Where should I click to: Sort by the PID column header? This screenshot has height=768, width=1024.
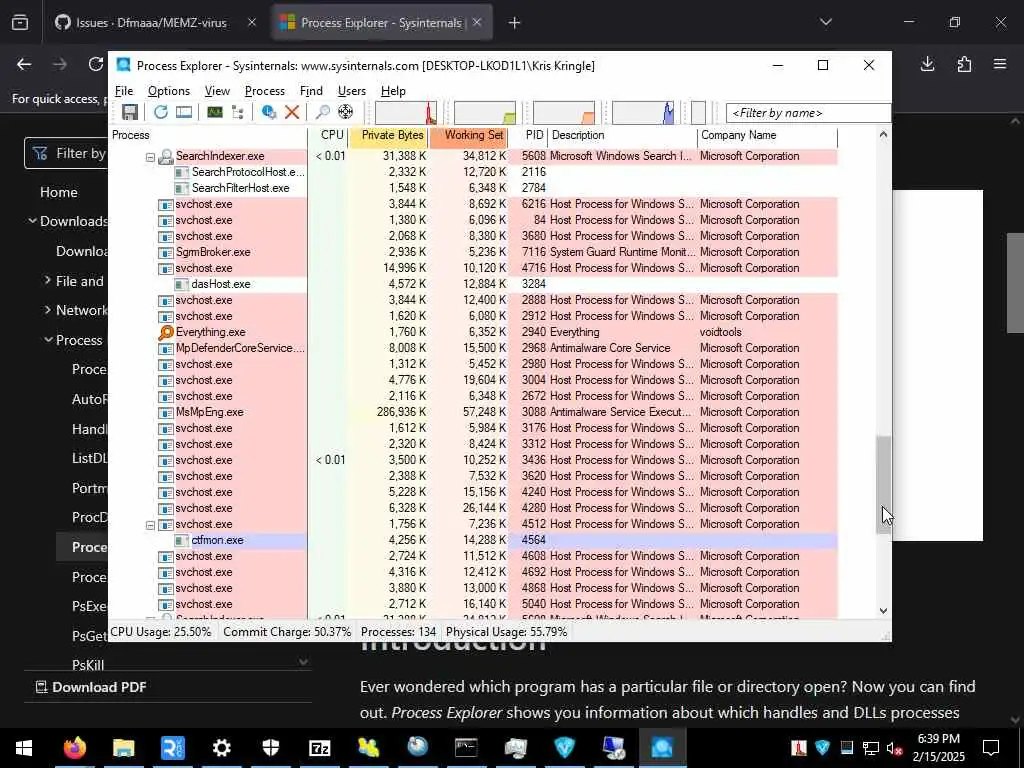click(528, 135)
